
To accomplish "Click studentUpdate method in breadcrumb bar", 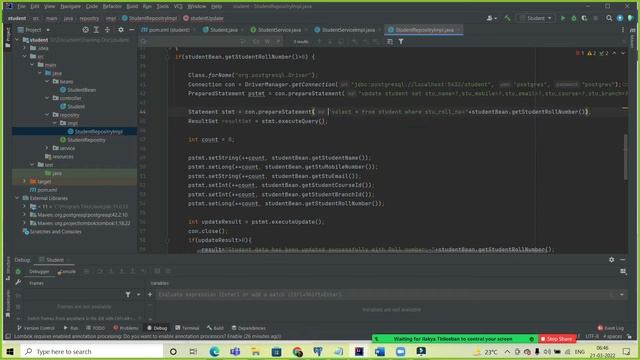I will click(203, 18).
